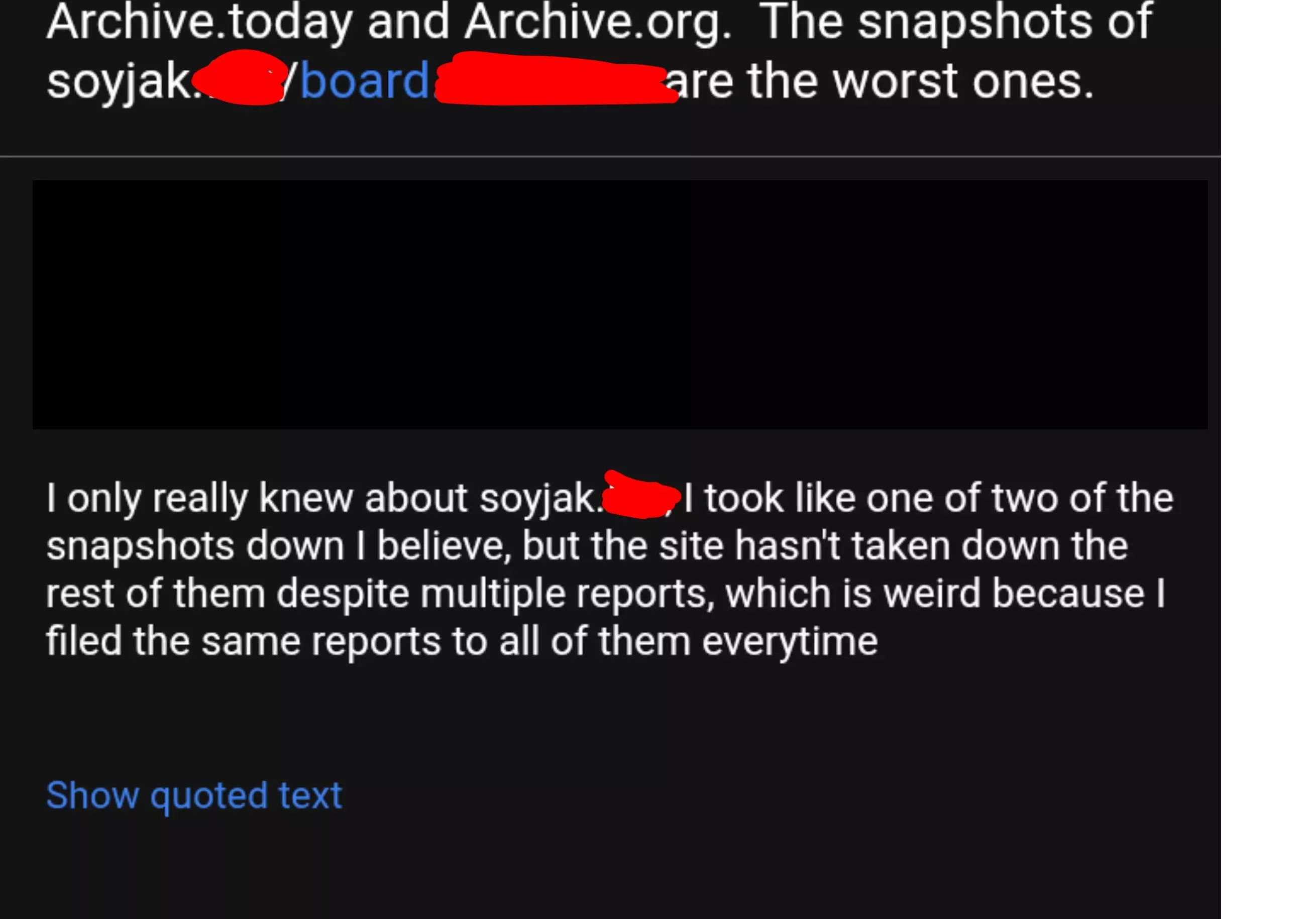Viewport: 1316px width, 919px height.
Task: Expand the Show quoted text link
Action: click(x=194, y=795)
